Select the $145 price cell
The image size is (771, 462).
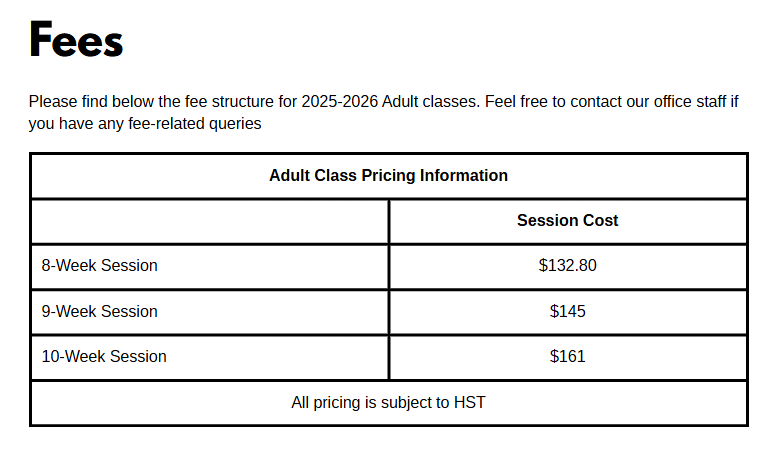(567, 312)
